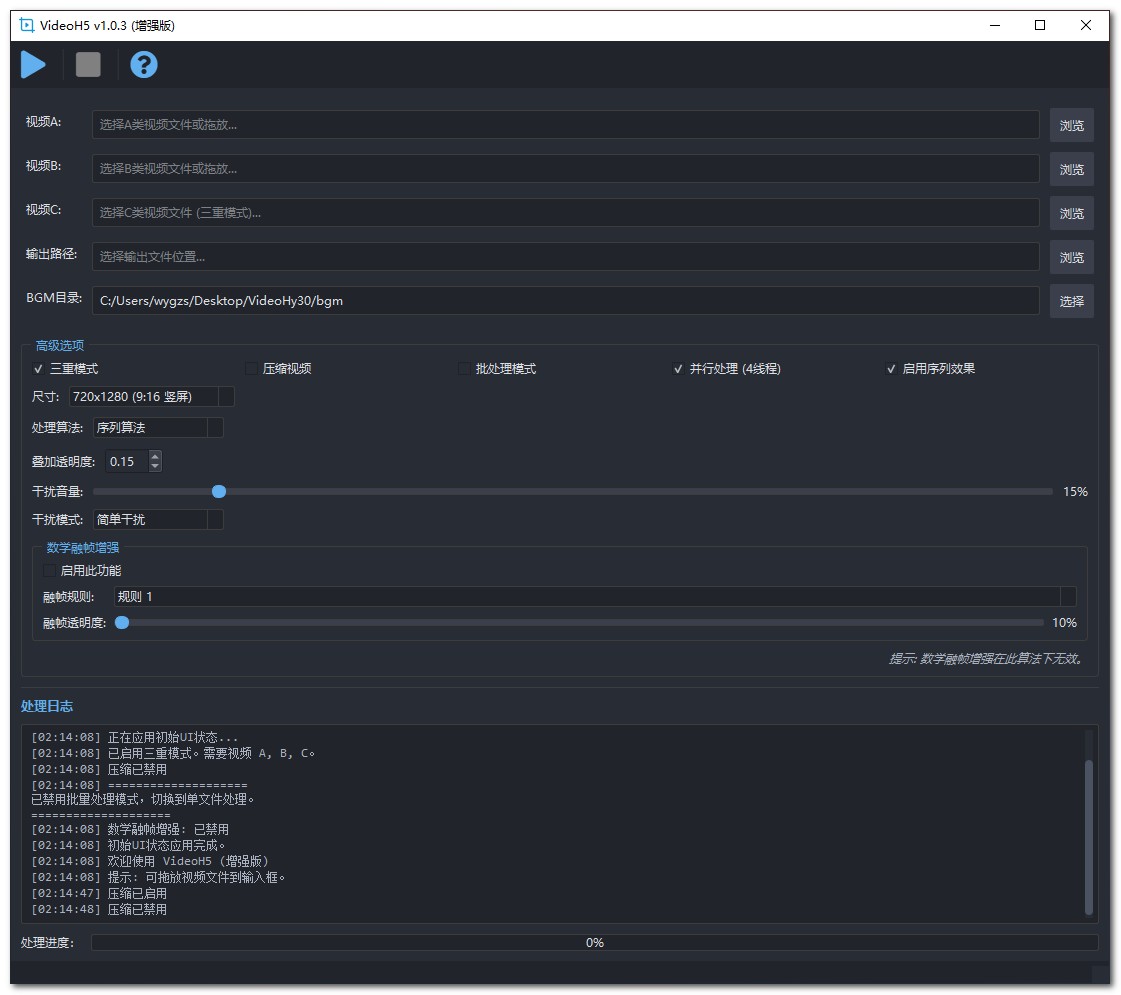The image size is (1121, 995).
Task: Click the processing log scrollbar
Action: (1089, 838)
